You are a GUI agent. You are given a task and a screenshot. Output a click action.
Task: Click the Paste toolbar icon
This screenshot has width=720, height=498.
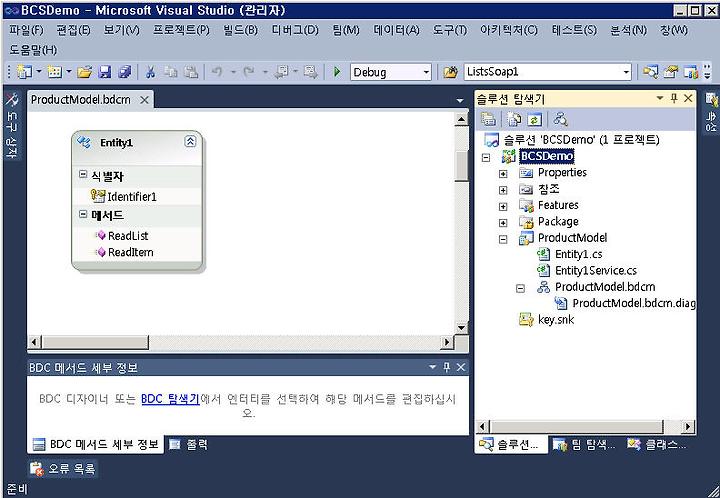(191, 72)
